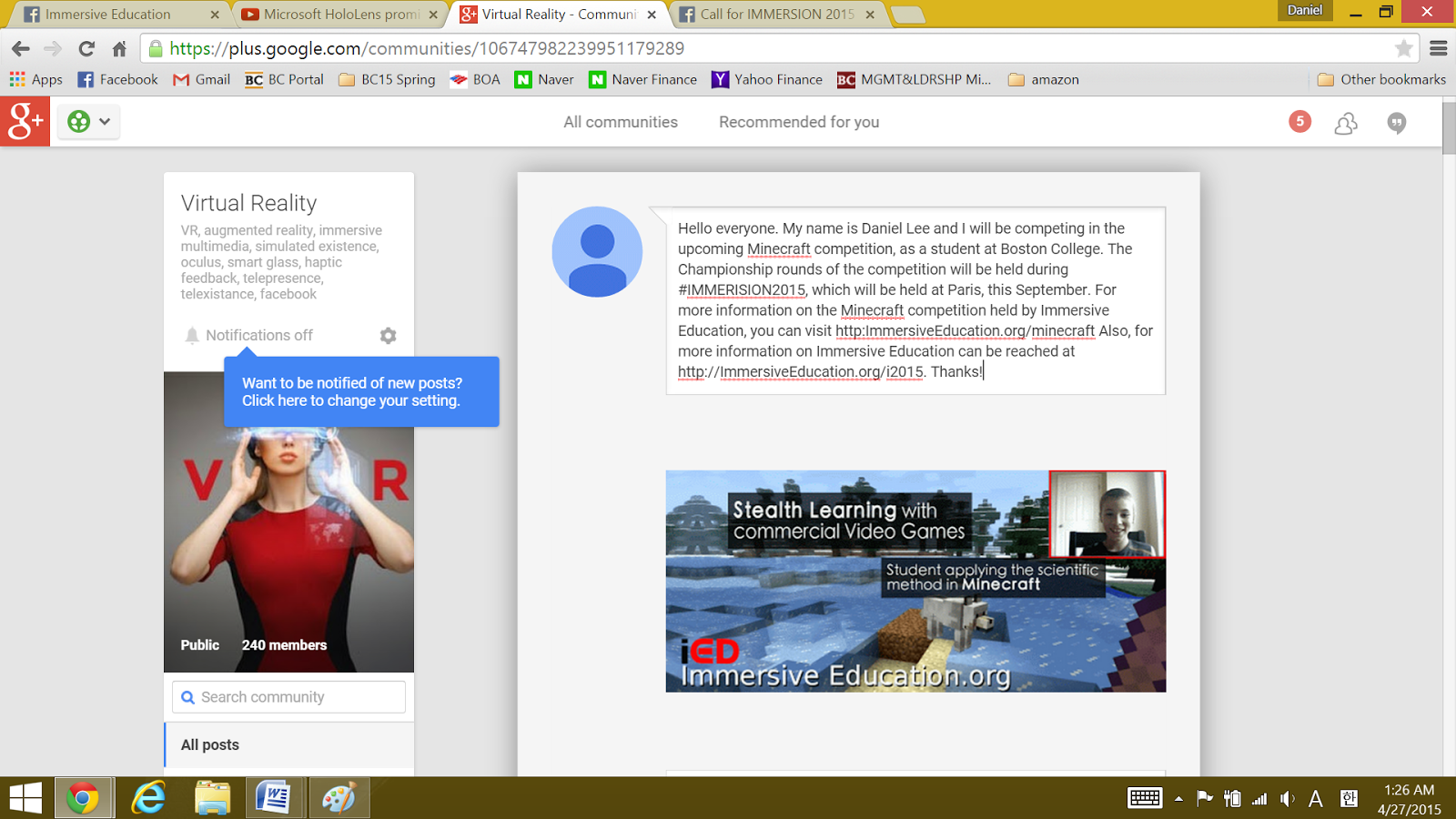This screenshot has height=819, width=1456.
Task: Focus the Search community field
Action: 288,697
